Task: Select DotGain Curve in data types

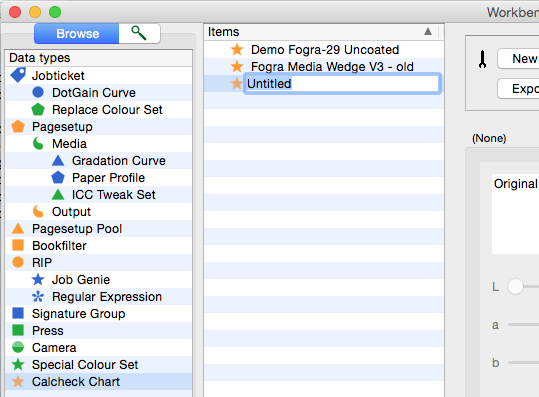Action: tap(99, 92)
